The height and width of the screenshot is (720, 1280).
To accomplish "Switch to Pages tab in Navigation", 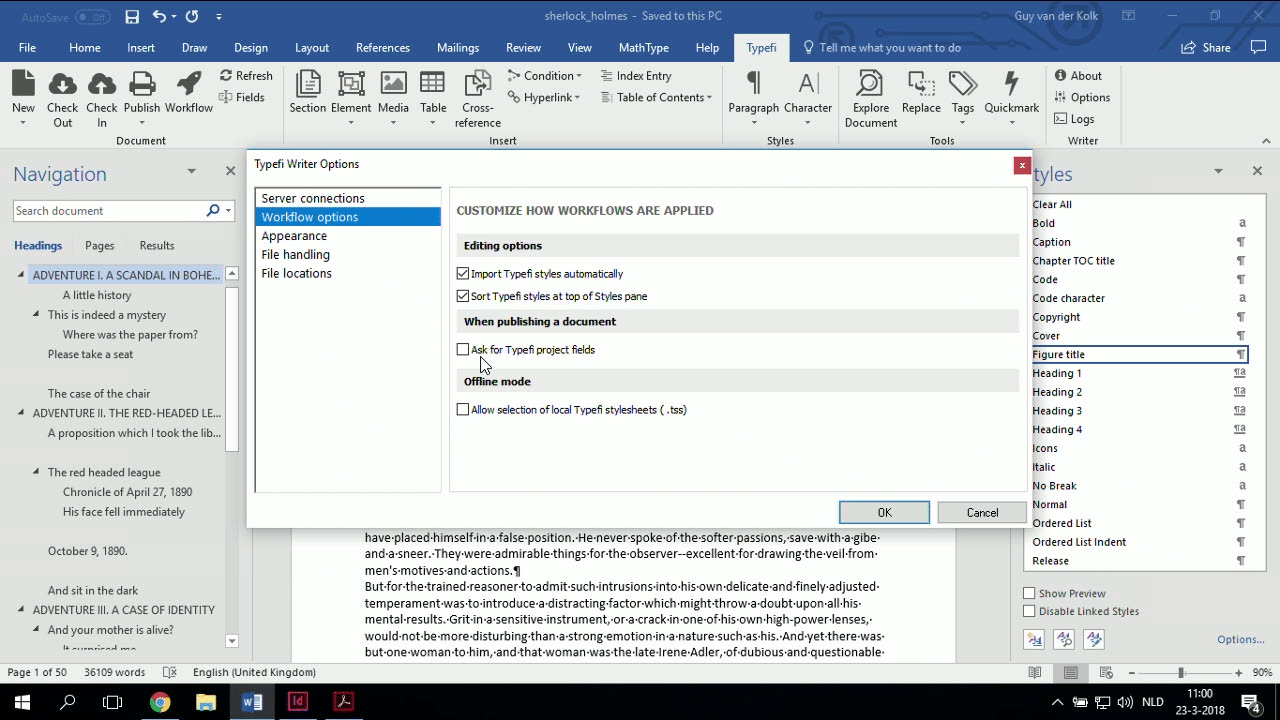I will [99, 245].
